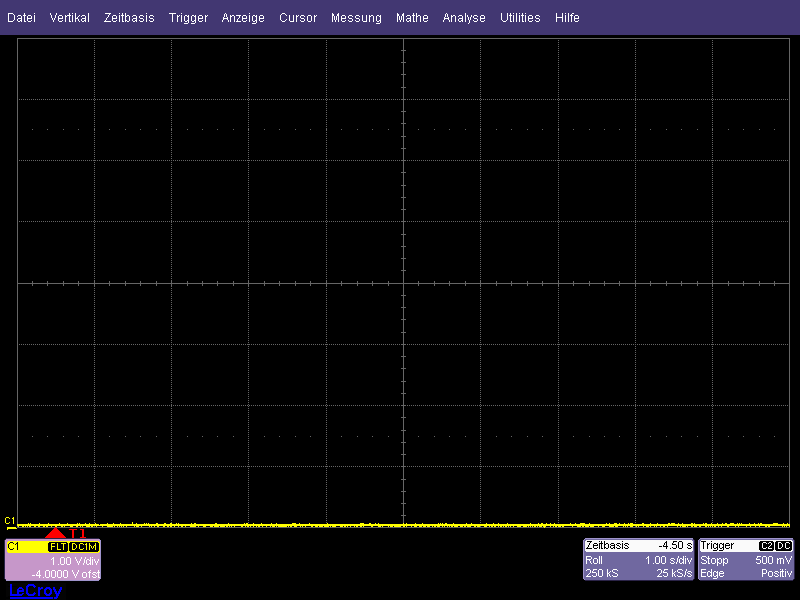Open the Vertikal menu
Image resolution: width=800 pixels, height=600 pixels.
[69, 18]
